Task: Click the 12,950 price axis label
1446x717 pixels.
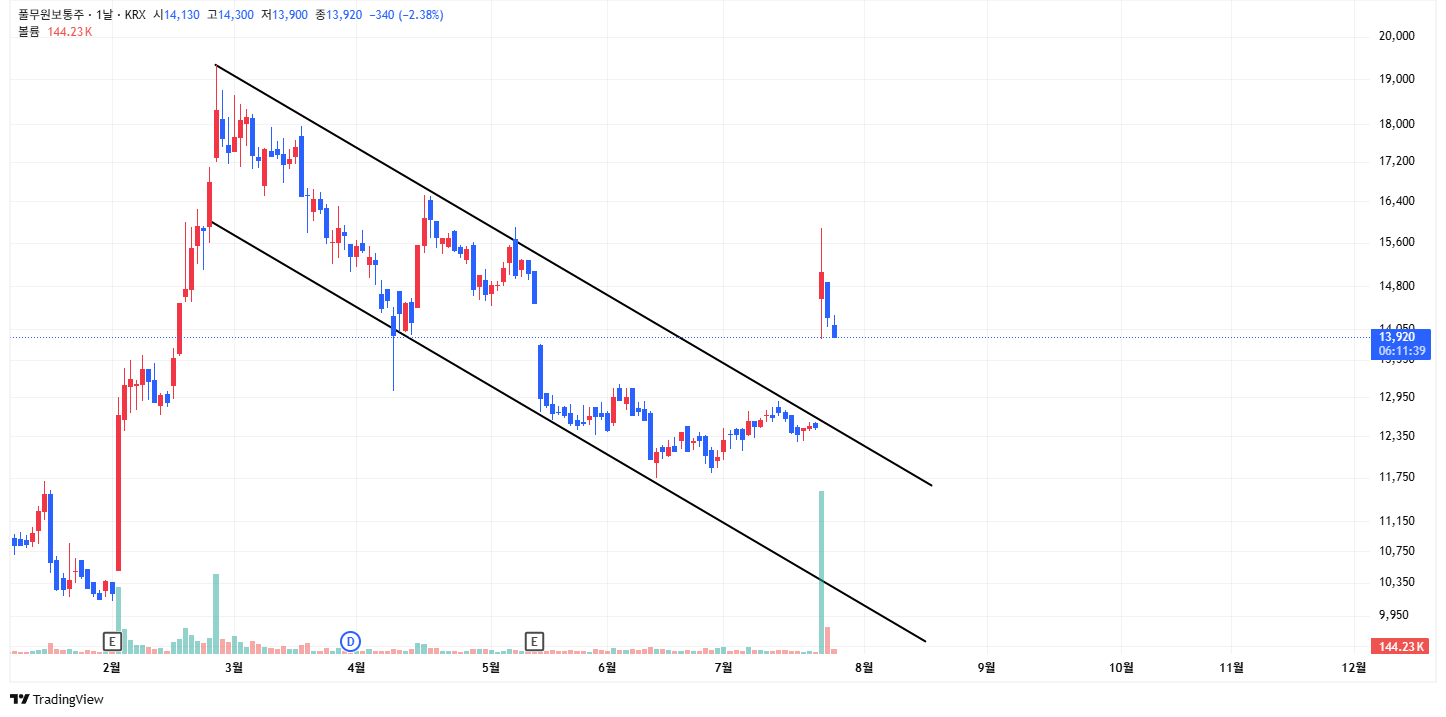Action: (1396, 397)
